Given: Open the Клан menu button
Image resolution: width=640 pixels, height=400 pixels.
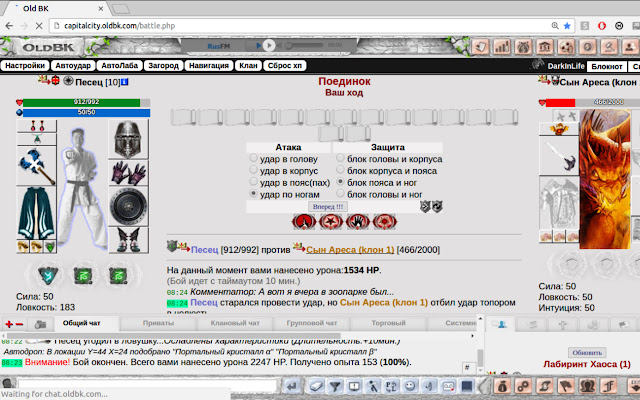Looking at the screenshot, I should [x=248, y=66].
